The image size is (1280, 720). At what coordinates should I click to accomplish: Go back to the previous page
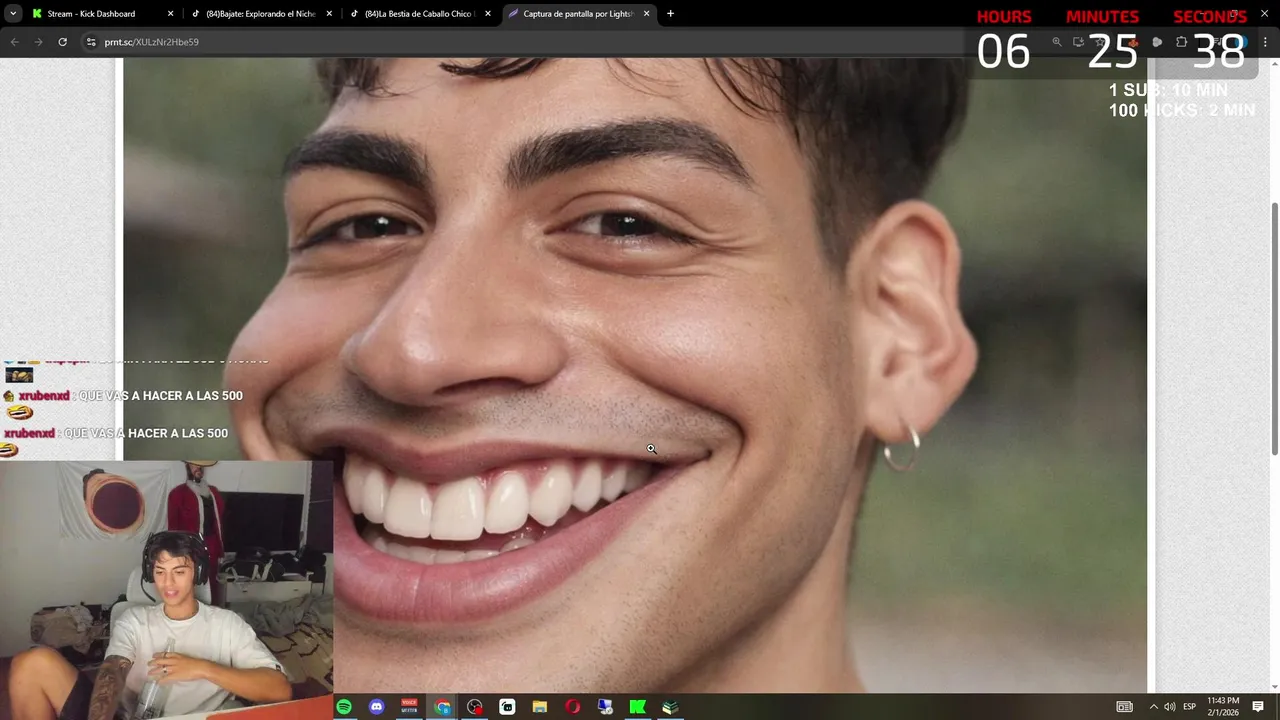(14, 42)
